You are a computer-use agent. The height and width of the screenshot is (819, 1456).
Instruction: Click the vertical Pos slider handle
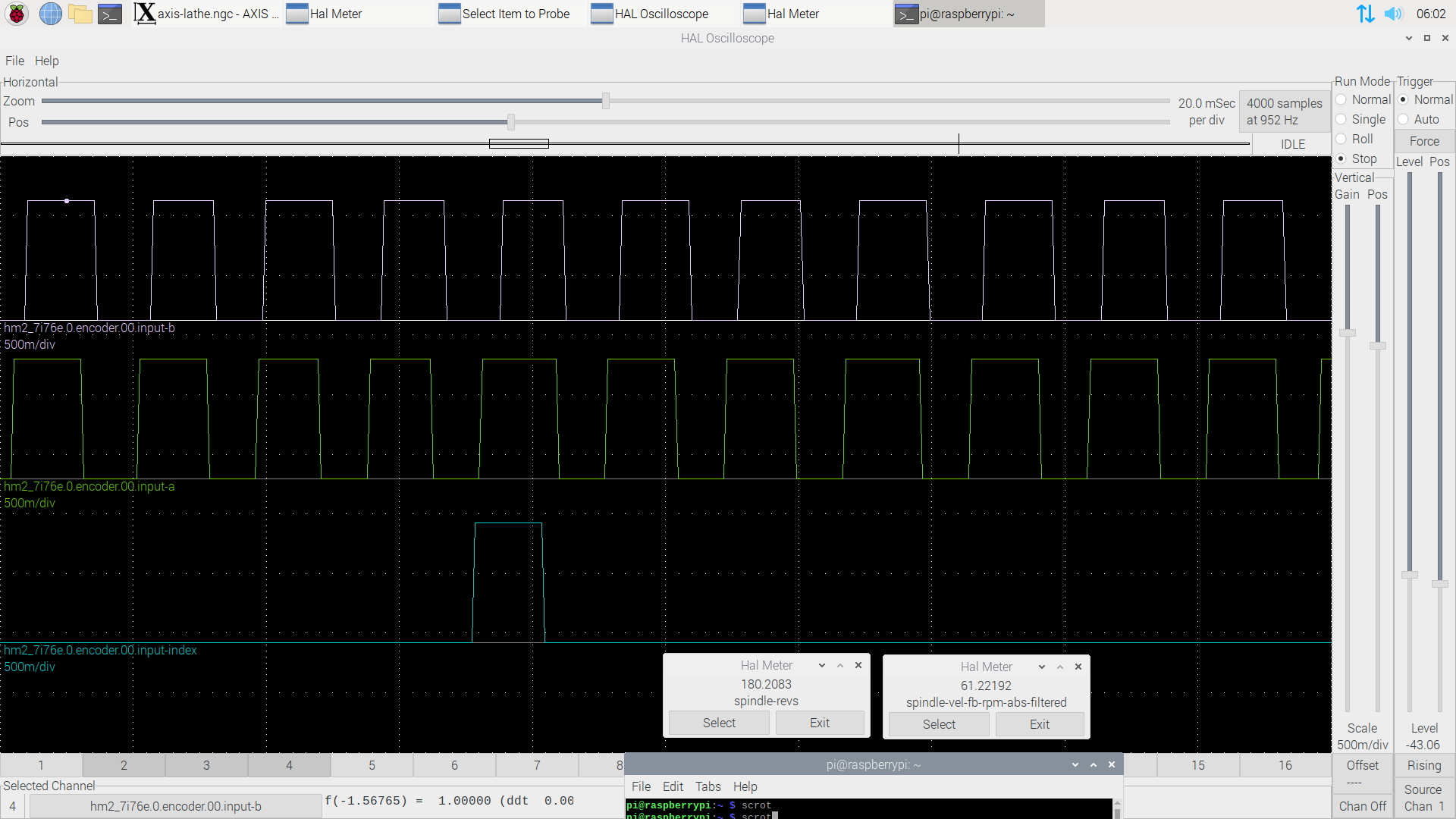pos(1378,346)
